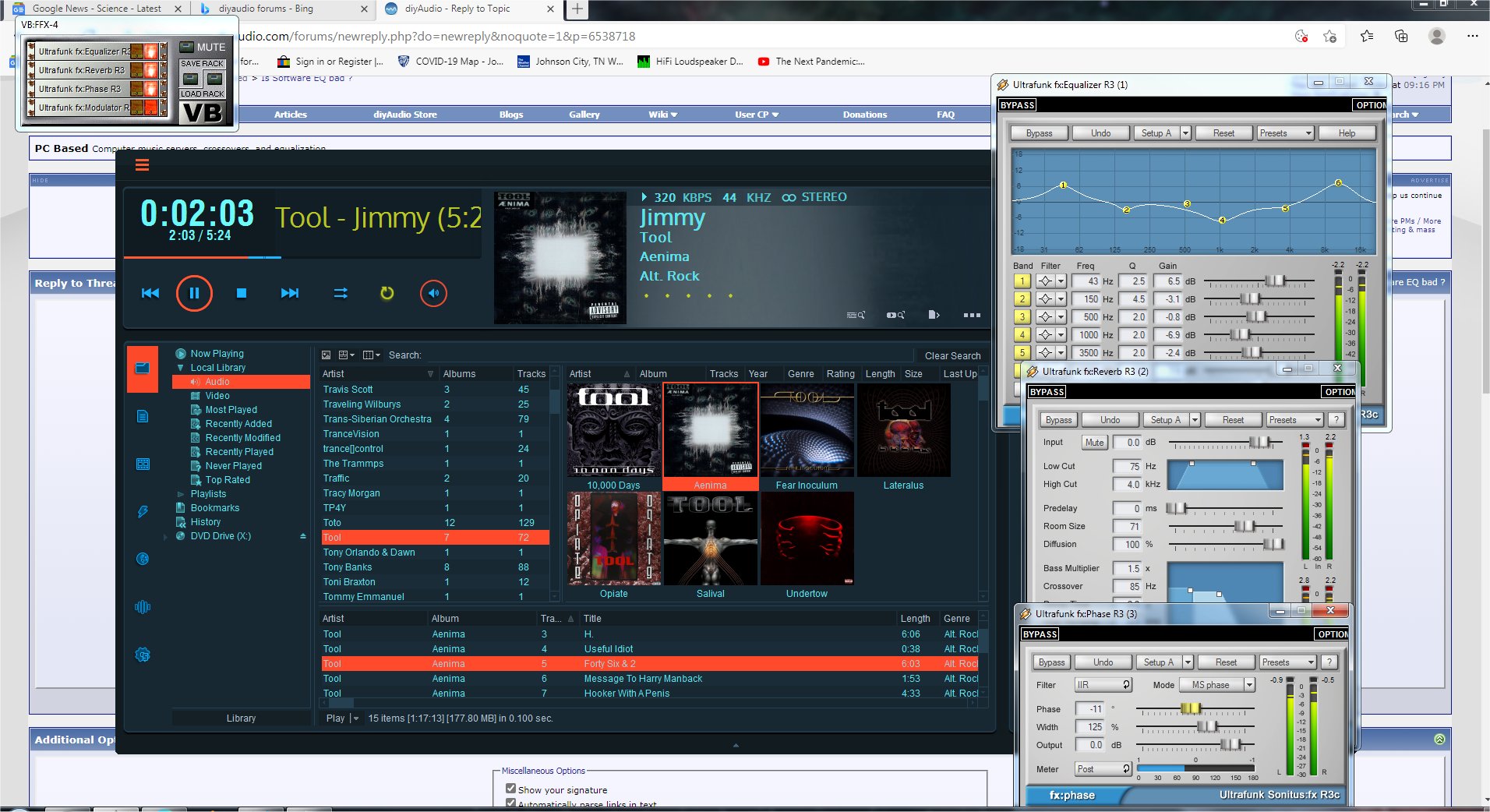Click Clear Search in the library
Screen dimensions: 1490x812
coord(952,356)
